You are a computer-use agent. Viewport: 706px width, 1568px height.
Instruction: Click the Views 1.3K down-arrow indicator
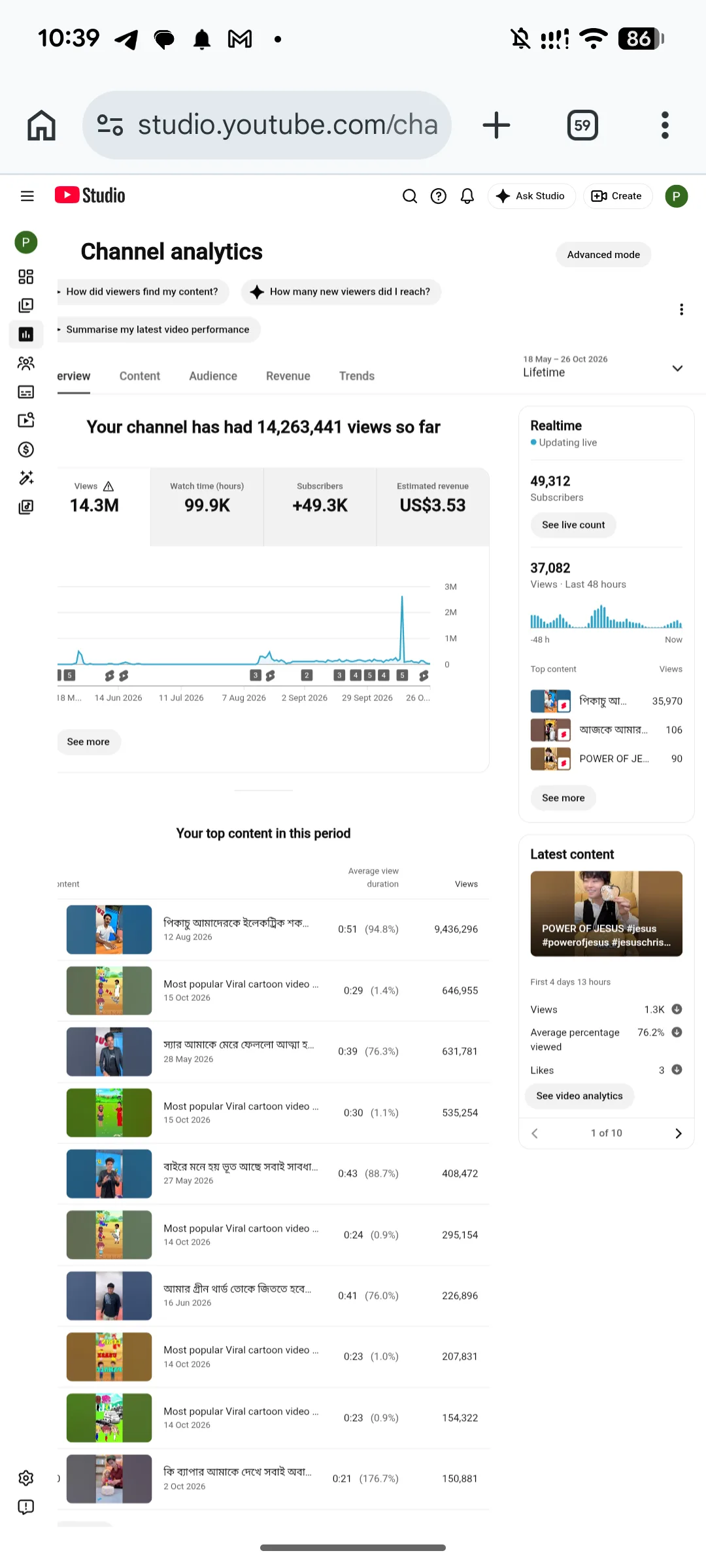tap(677, 1009)
